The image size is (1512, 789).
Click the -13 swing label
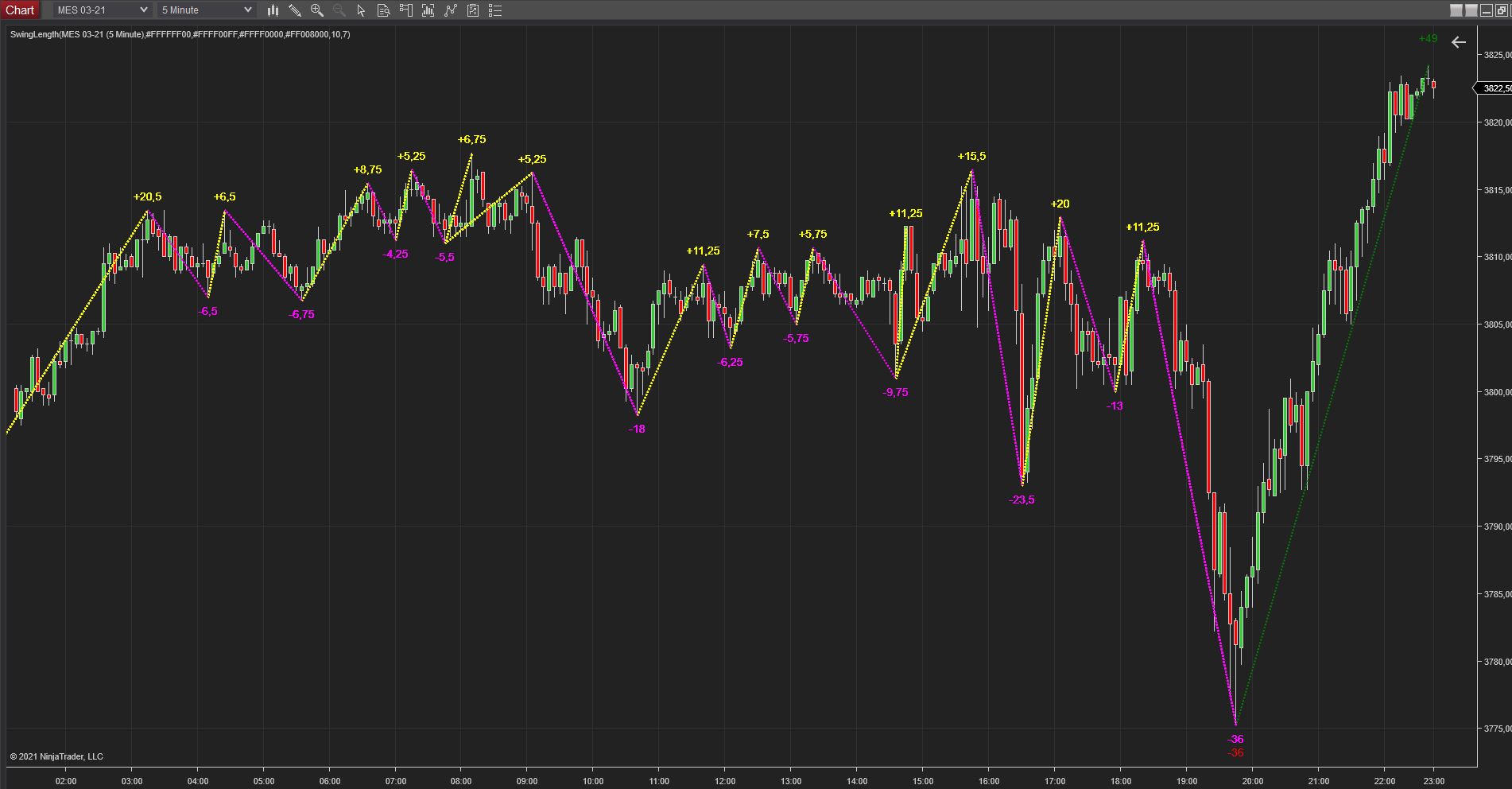[x=1115, y=406]
